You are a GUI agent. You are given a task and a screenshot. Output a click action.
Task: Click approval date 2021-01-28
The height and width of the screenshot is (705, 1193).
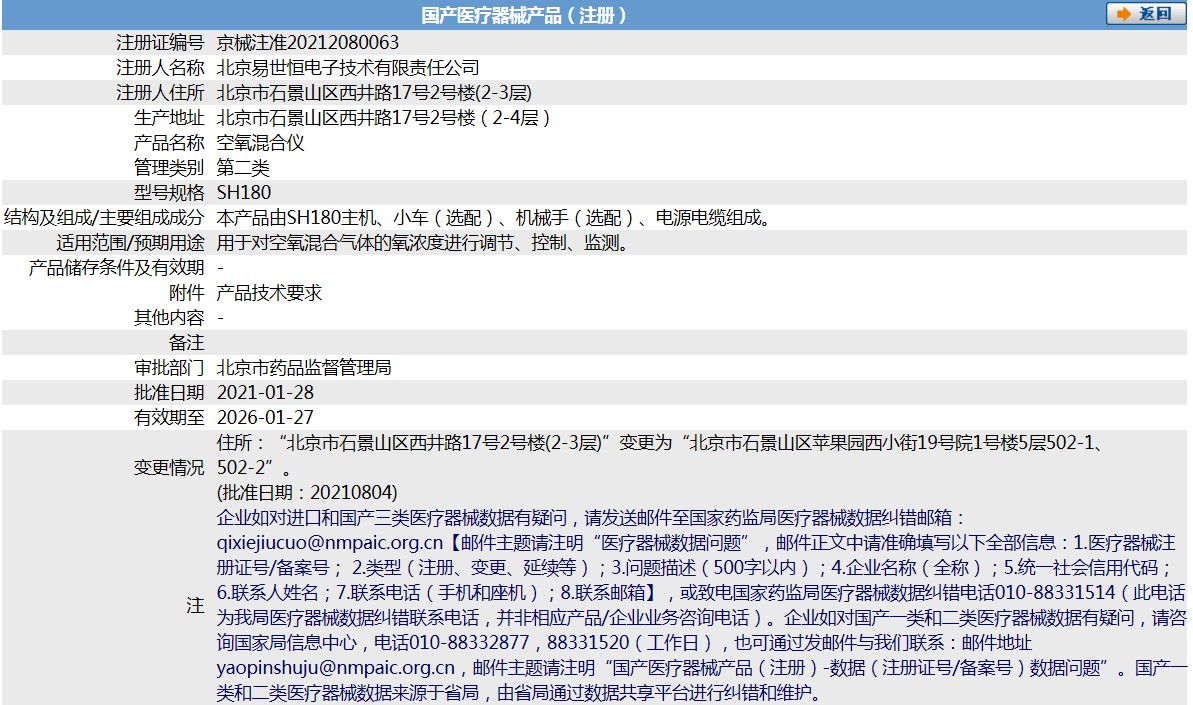point(265,392)
